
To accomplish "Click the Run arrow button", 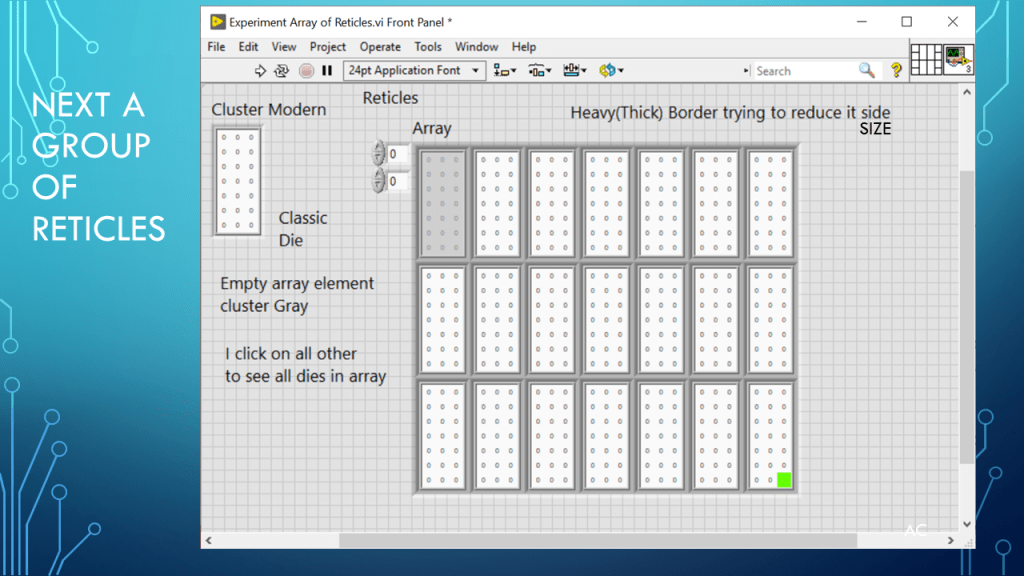I will click(261, 71).
